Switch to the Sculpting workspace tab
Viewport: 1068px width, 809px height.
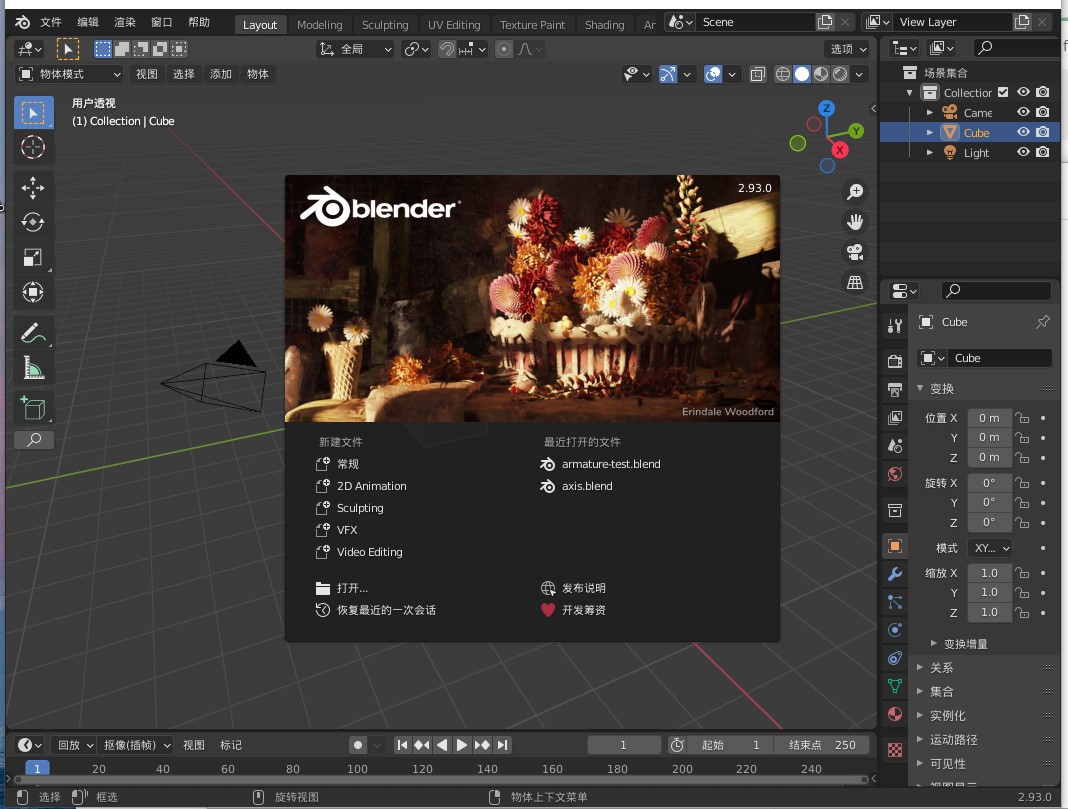[x=385, y=25]
